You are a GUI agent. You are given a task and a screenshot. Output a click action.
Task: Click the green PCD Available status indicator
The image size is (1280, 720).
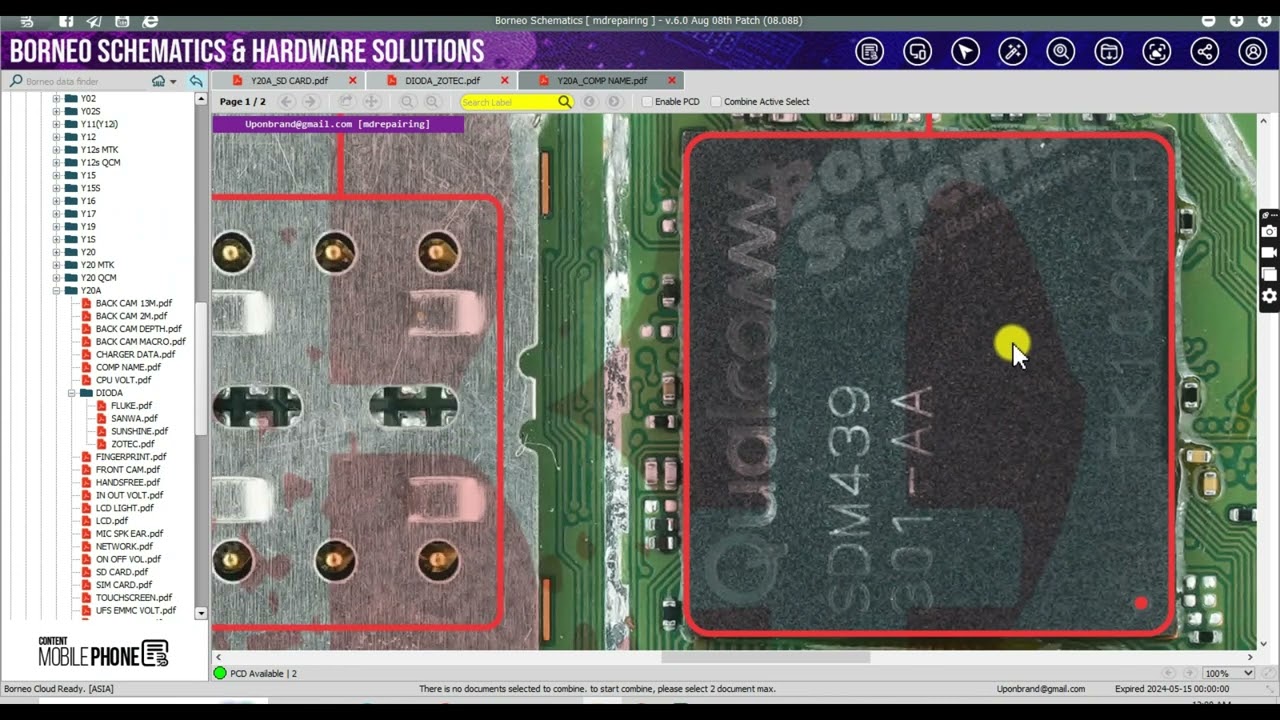click(x=221, y=673)
